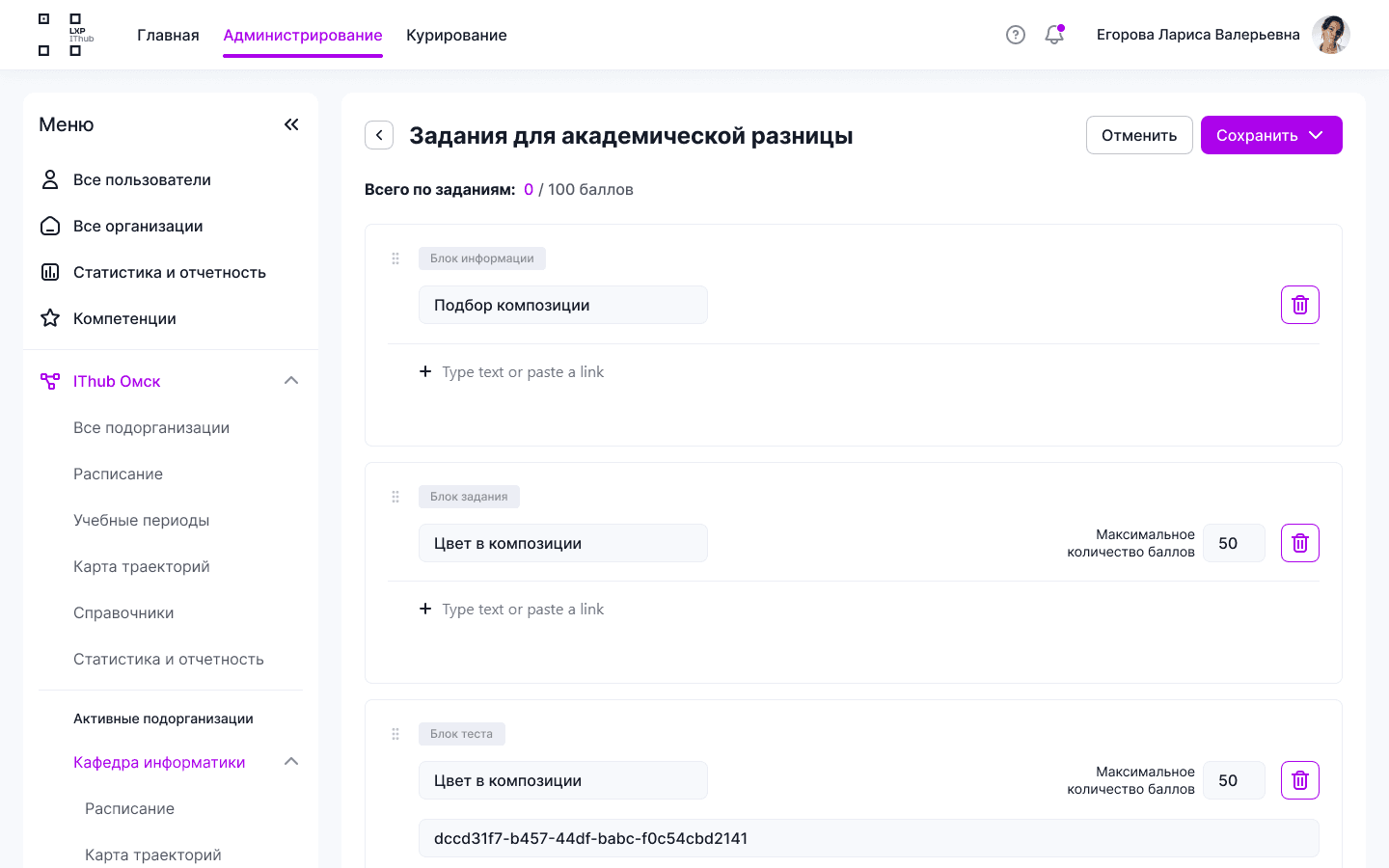This screenshot has width=1389, height=868.
Task: Click text placeholder in information block editor
Action: (x=523, y=371)
